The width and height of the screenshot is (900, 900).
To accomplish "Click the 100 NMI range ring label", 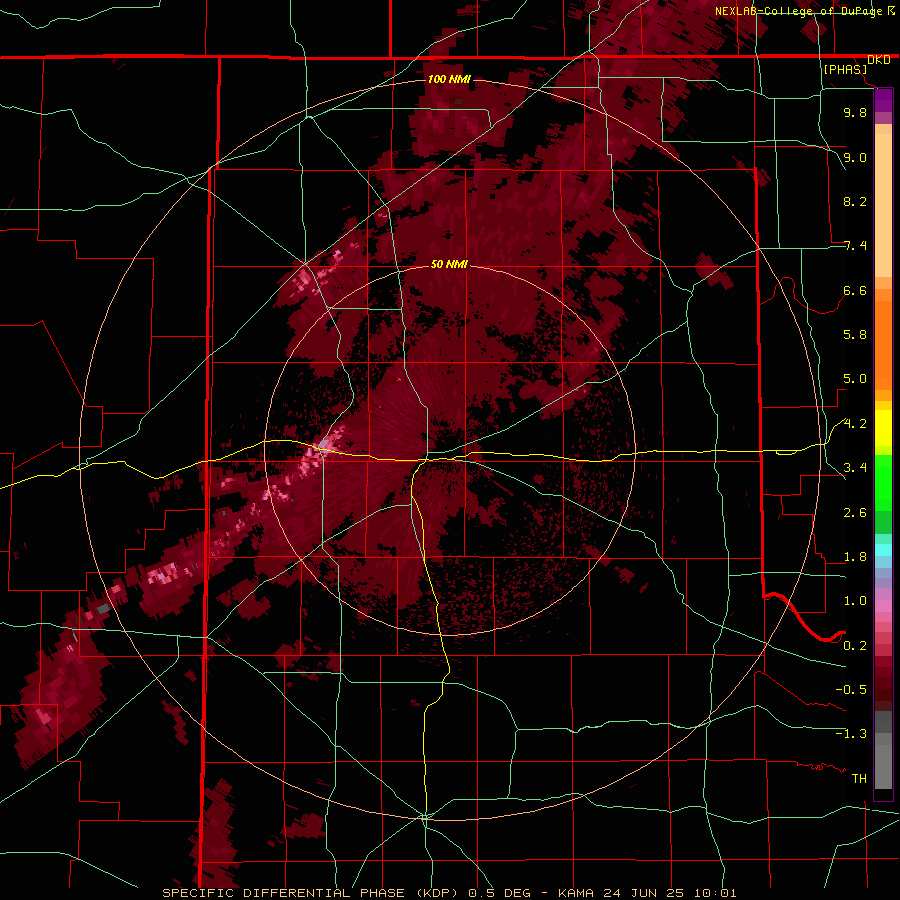I will click(449, 79).
